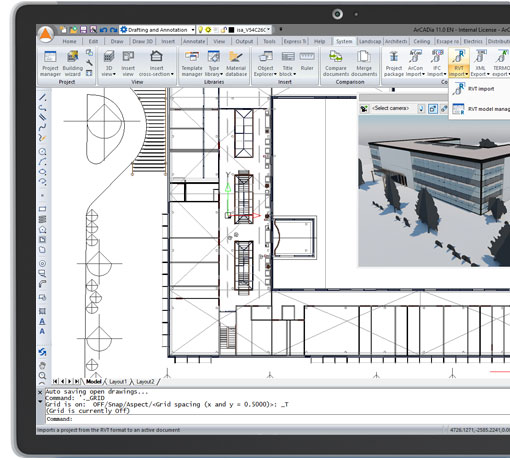The height and width of the screenshot is (460, 510).
Task: Expand the Drafting and Annotation workspace dropdown
Action: 193,30
